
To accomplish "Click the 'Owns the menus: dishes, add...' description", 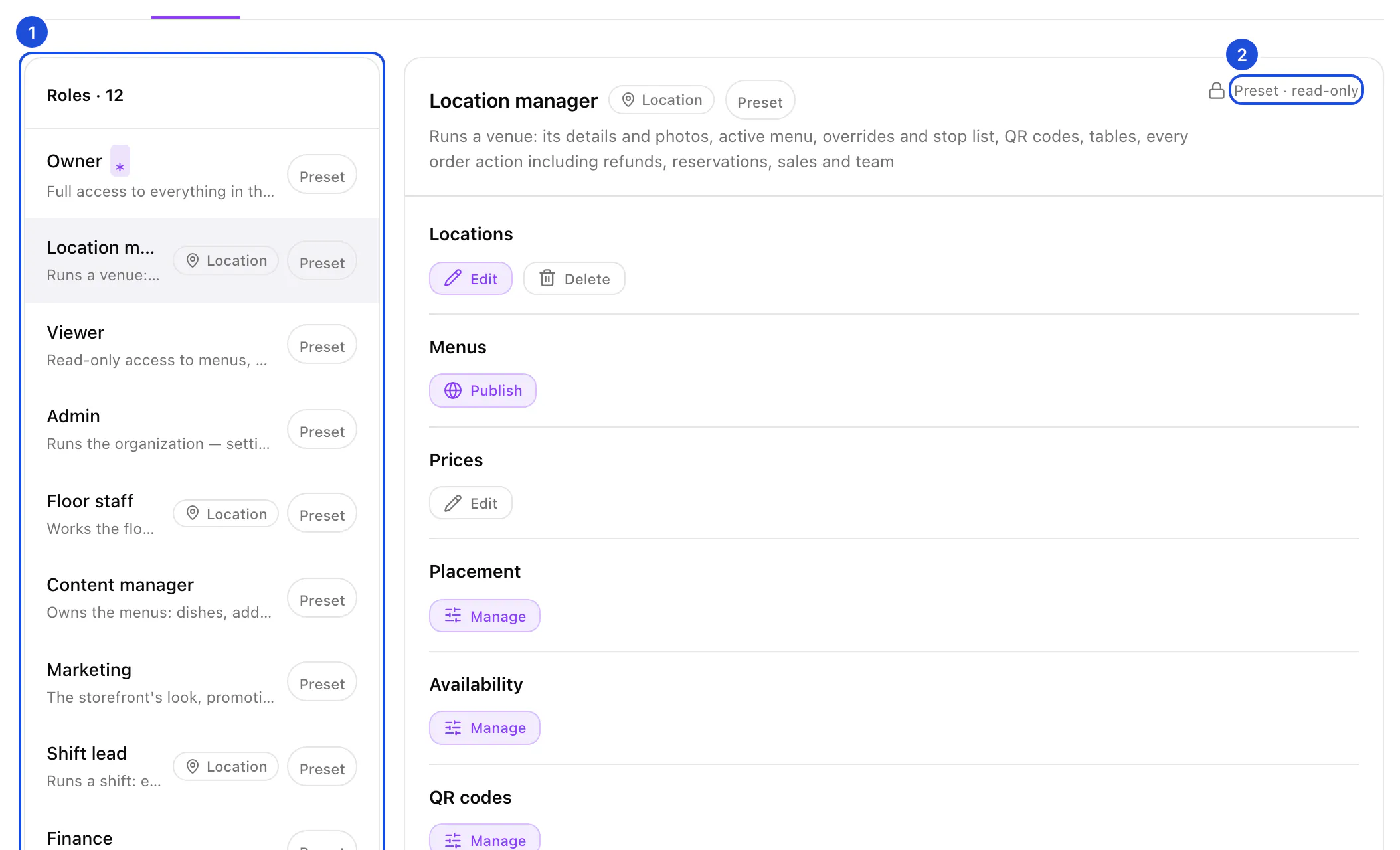I will (159, 612).
